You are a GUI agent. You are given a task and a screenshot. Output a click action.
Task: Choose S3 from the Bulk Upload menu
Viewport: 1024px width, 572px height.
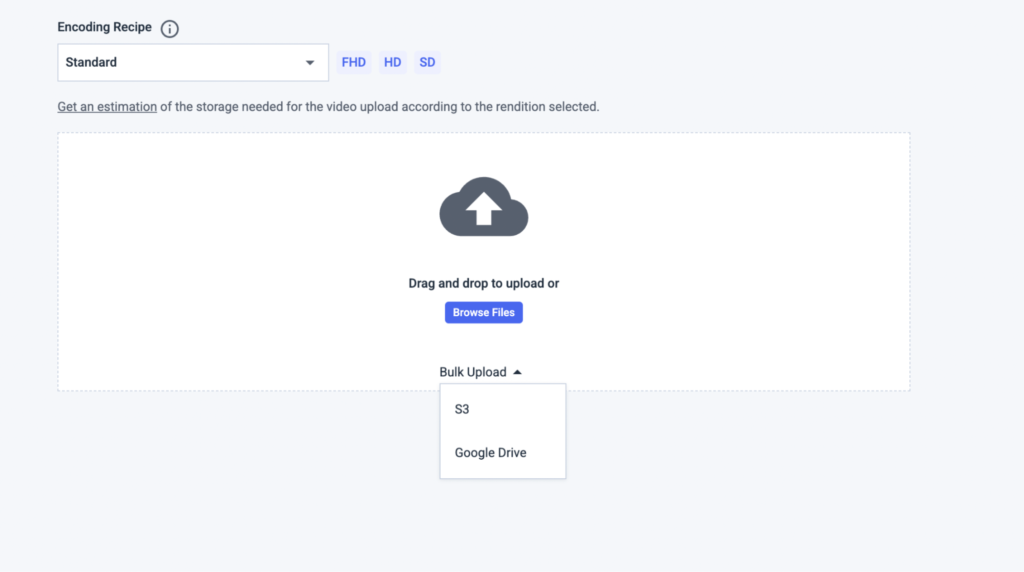[462, 410]
